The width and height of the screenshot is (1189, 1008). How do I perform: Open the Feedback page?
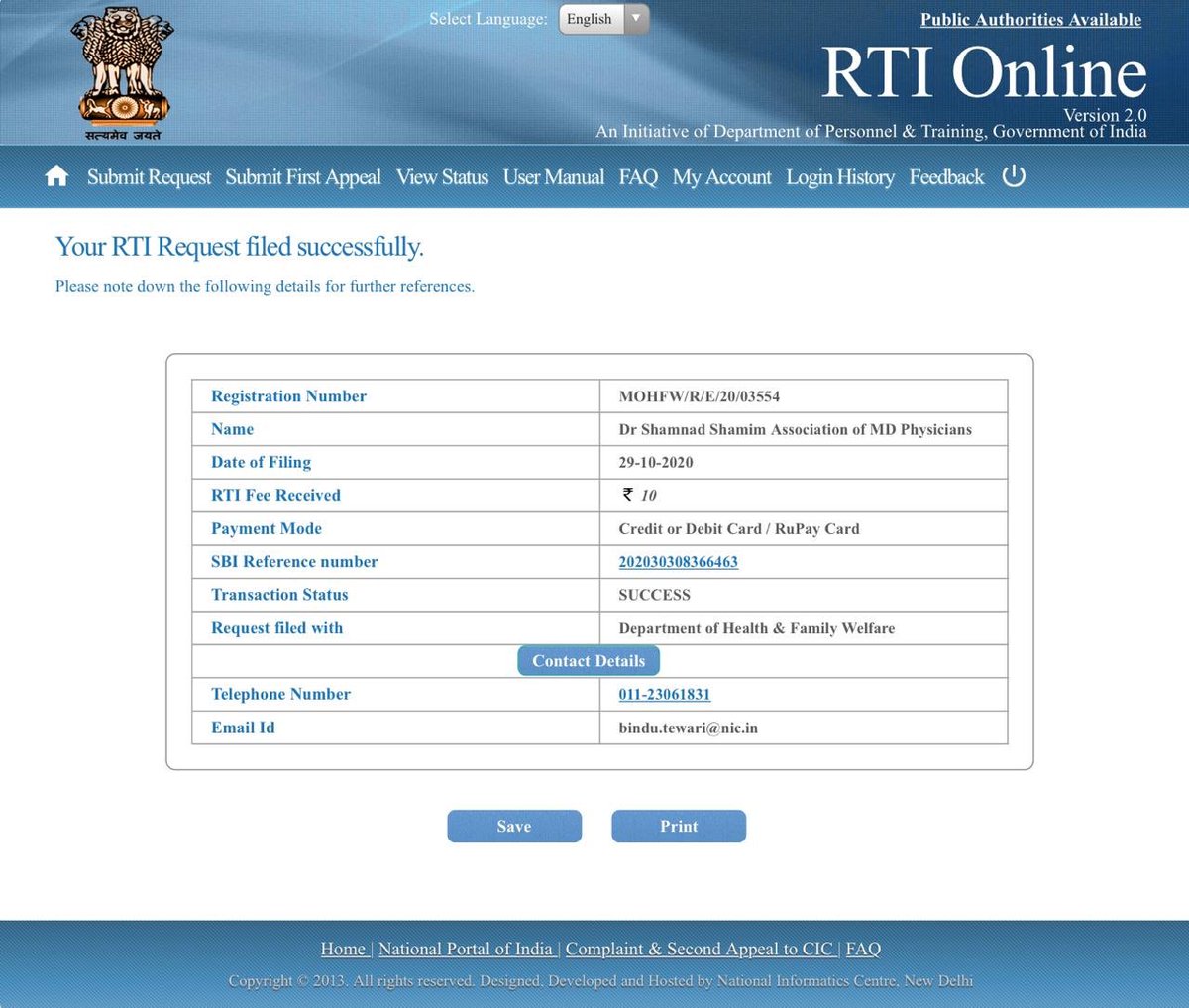[x=946, y=177]
